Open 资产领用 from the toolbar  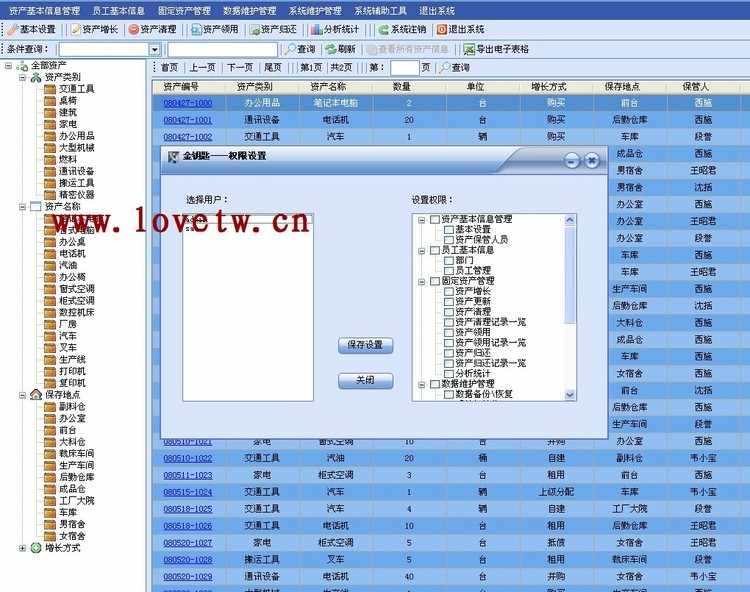[196, 30]
